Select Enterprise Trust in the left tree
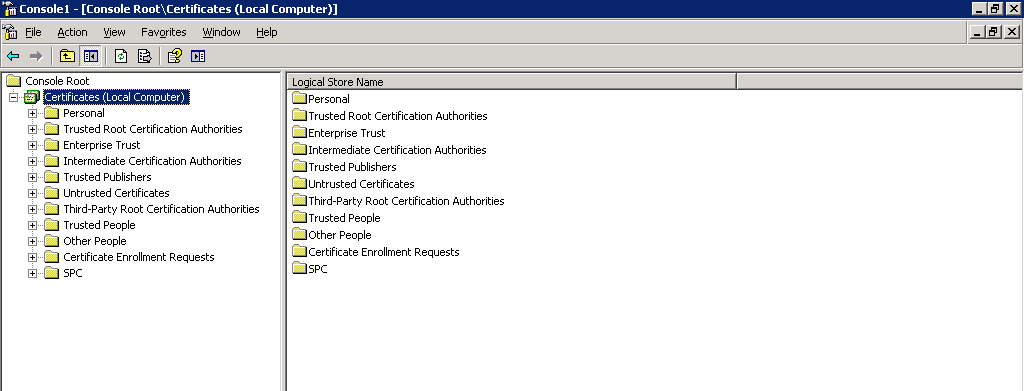 point(102,145)
